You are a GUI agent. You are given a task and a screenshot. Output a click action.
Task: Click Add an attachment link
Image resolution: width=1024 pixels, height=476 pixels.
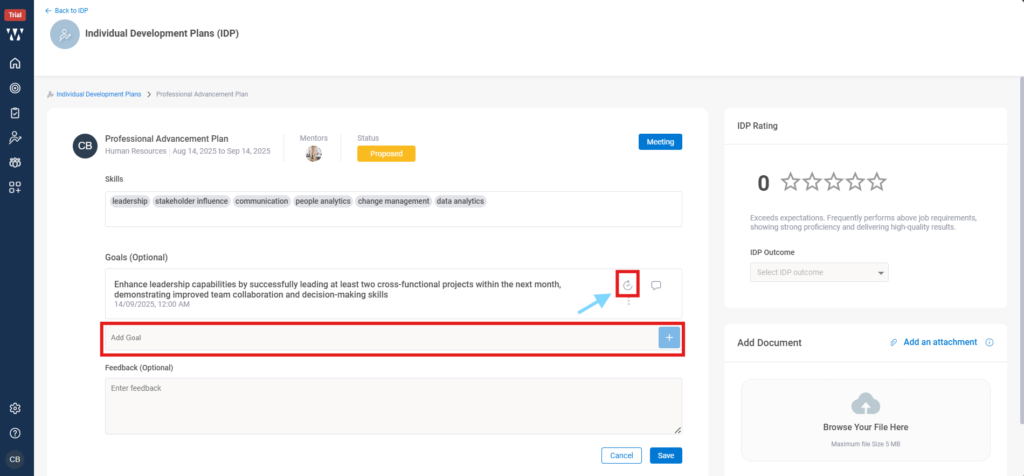click(x=940, y=342)
